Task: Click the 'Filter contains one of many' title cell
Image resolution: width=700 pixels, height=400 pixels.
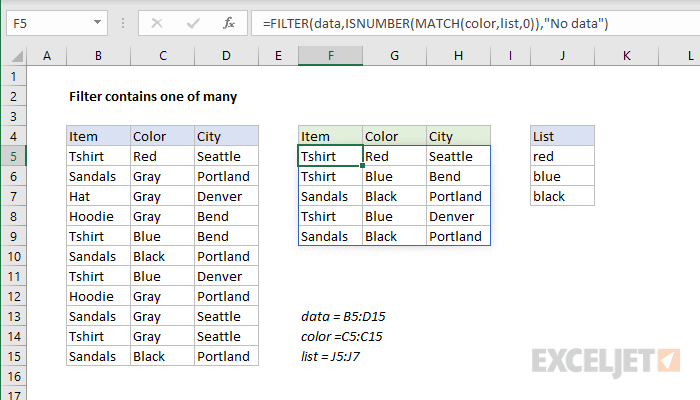Action: [152, 97]
